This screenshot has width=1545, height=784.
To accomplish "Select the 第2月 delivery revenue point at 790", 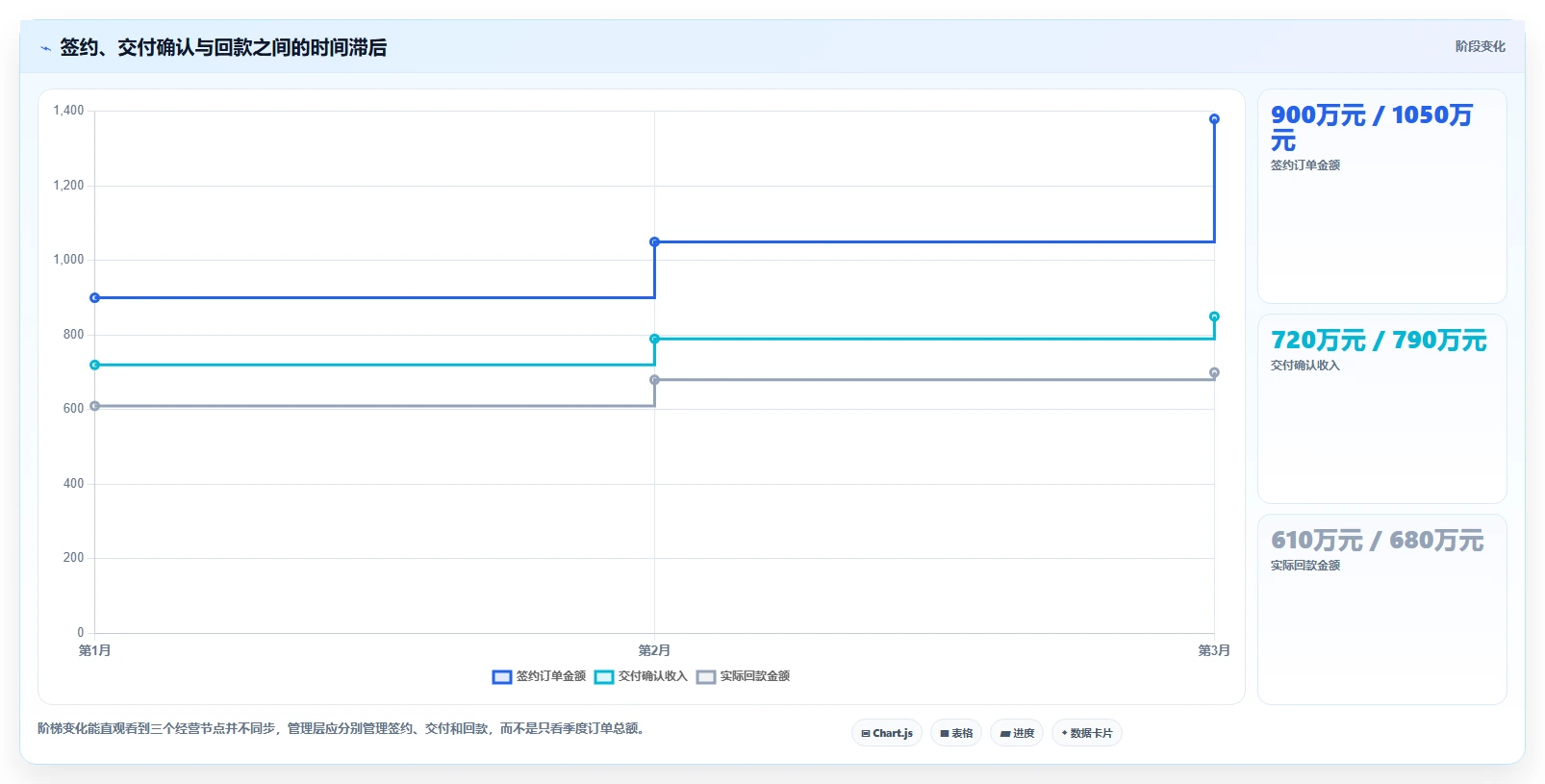I will (654, 339).
